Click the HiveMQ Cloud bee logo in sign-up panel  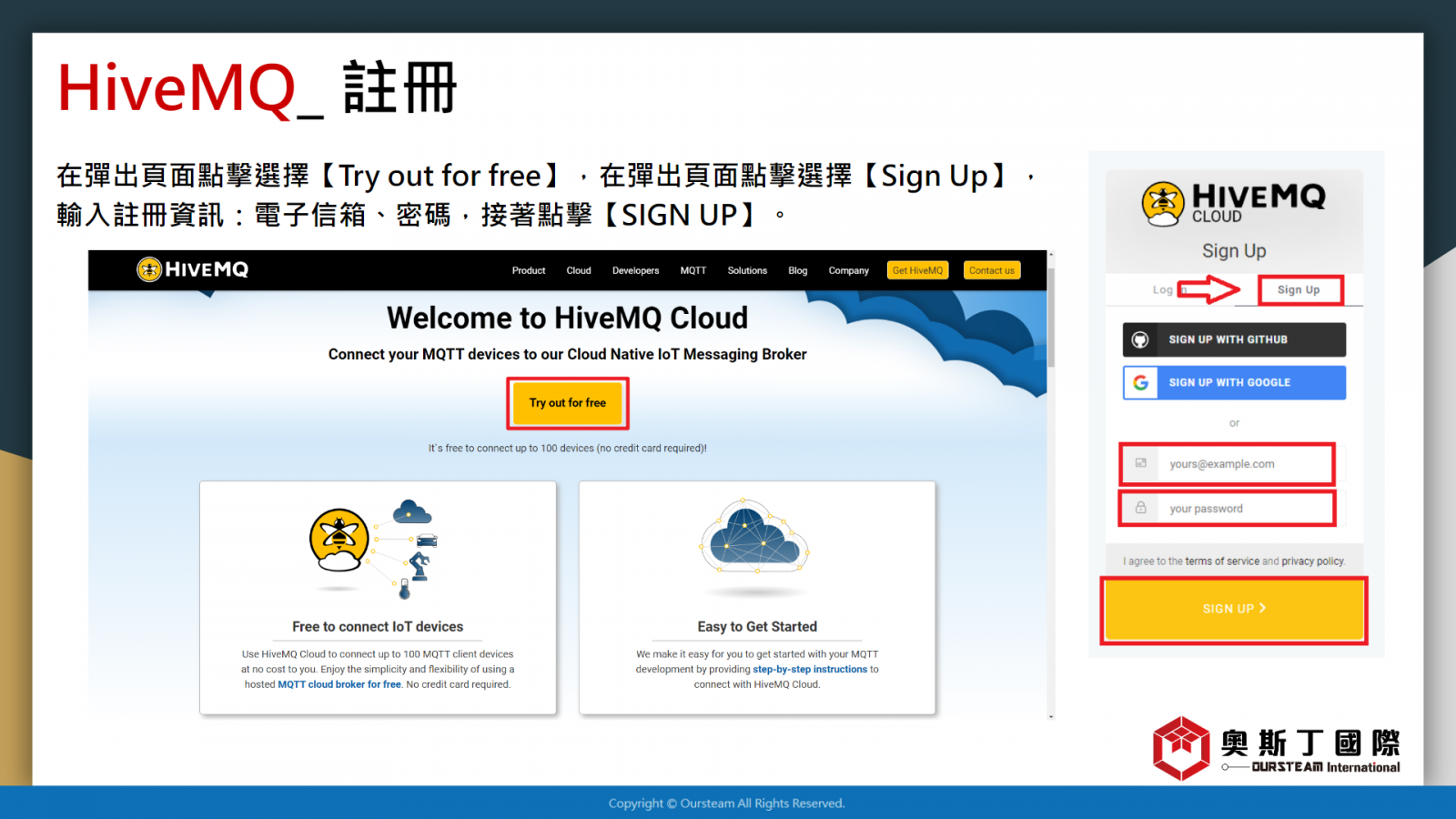click(1163, 204)
